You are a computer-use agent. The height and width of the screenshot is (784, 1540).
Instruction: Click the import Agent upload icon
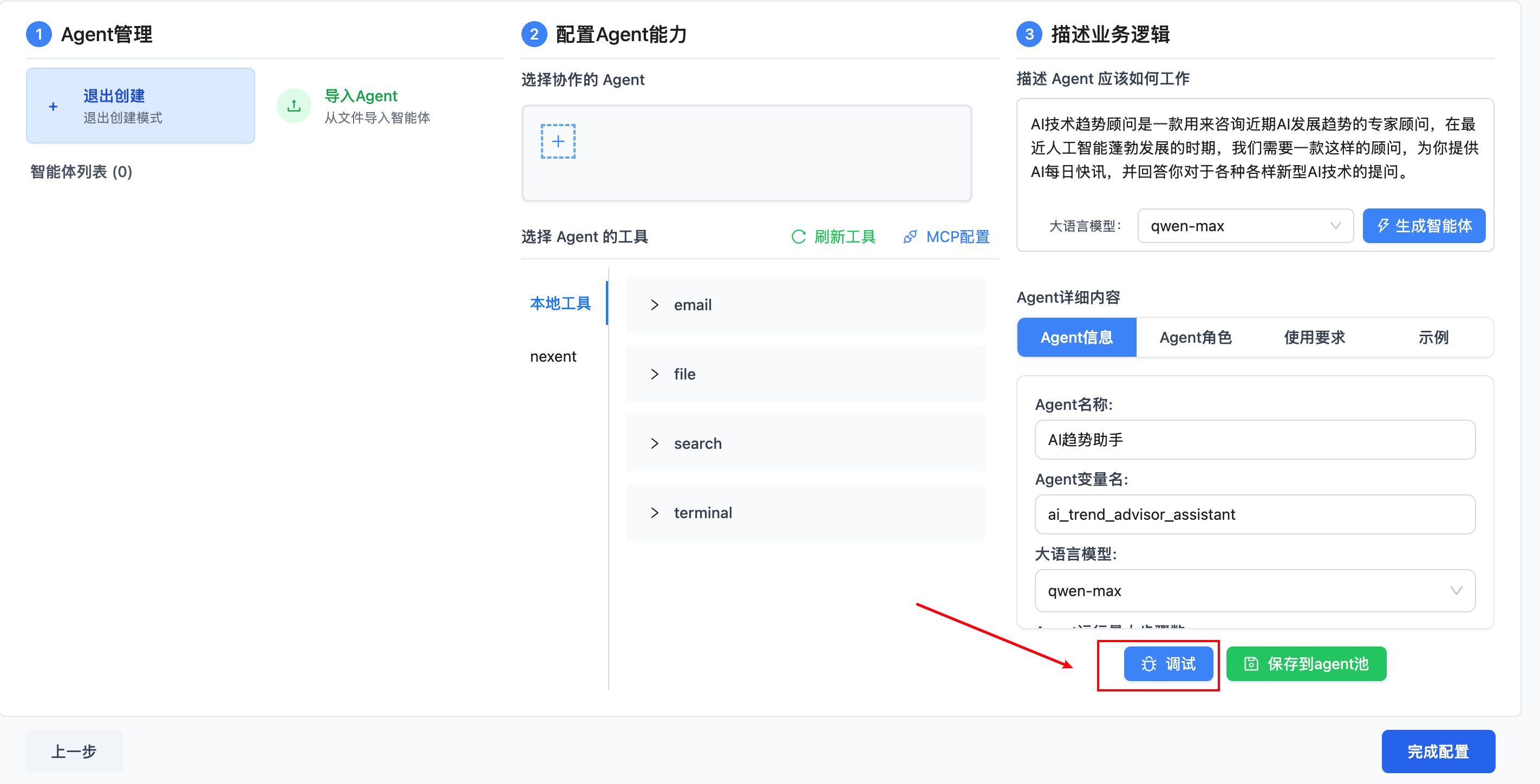[x=293, y=106]
